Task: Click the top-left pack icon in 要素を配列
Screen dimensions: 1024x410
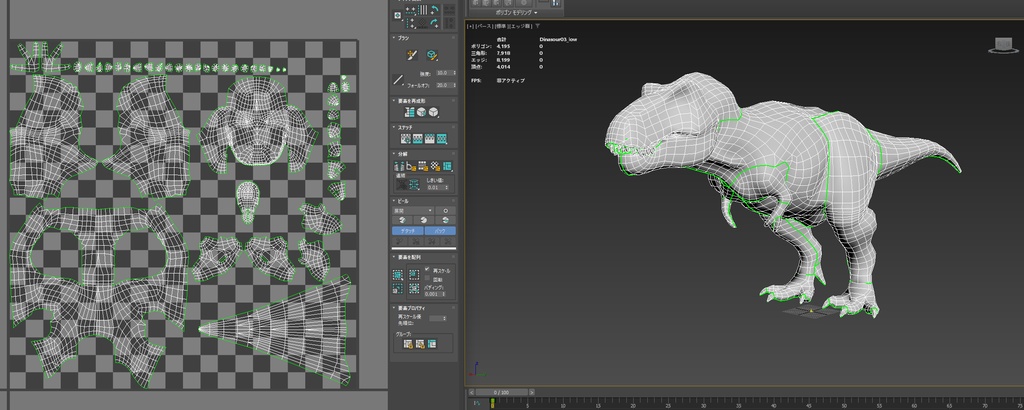Action: pos(399,273)
